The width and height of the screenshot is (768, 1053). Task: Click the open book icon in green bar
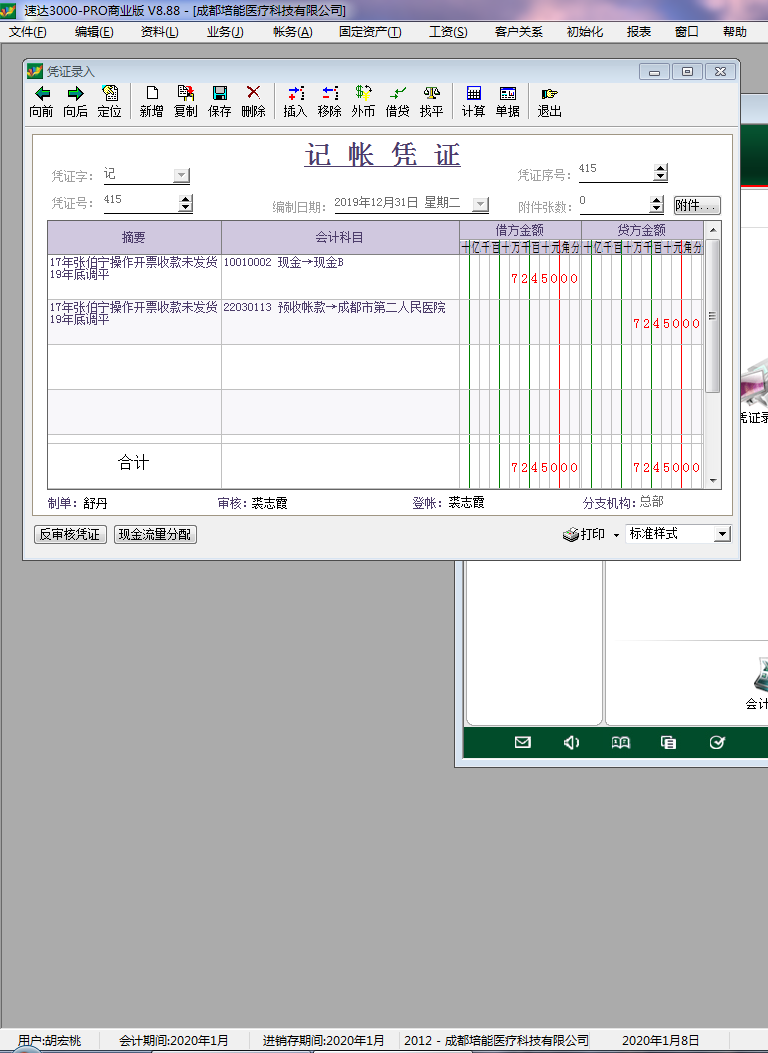tap(620, 742)
